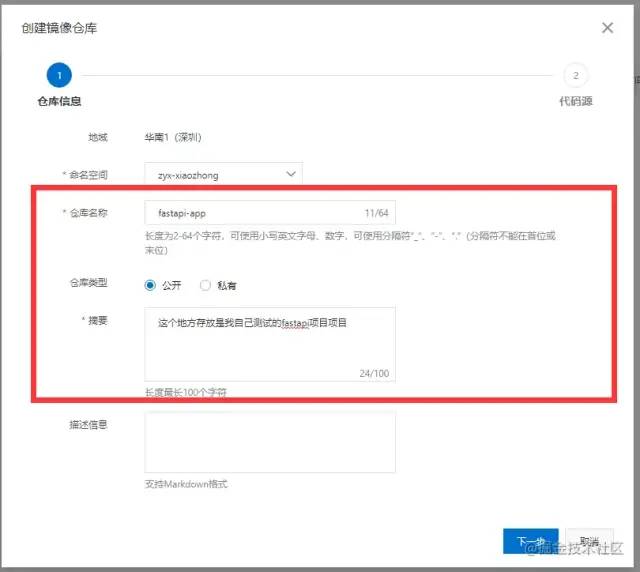The image size is (640, 572).
Task: Click inside the 摘要 text area
Action: (270, 345)
